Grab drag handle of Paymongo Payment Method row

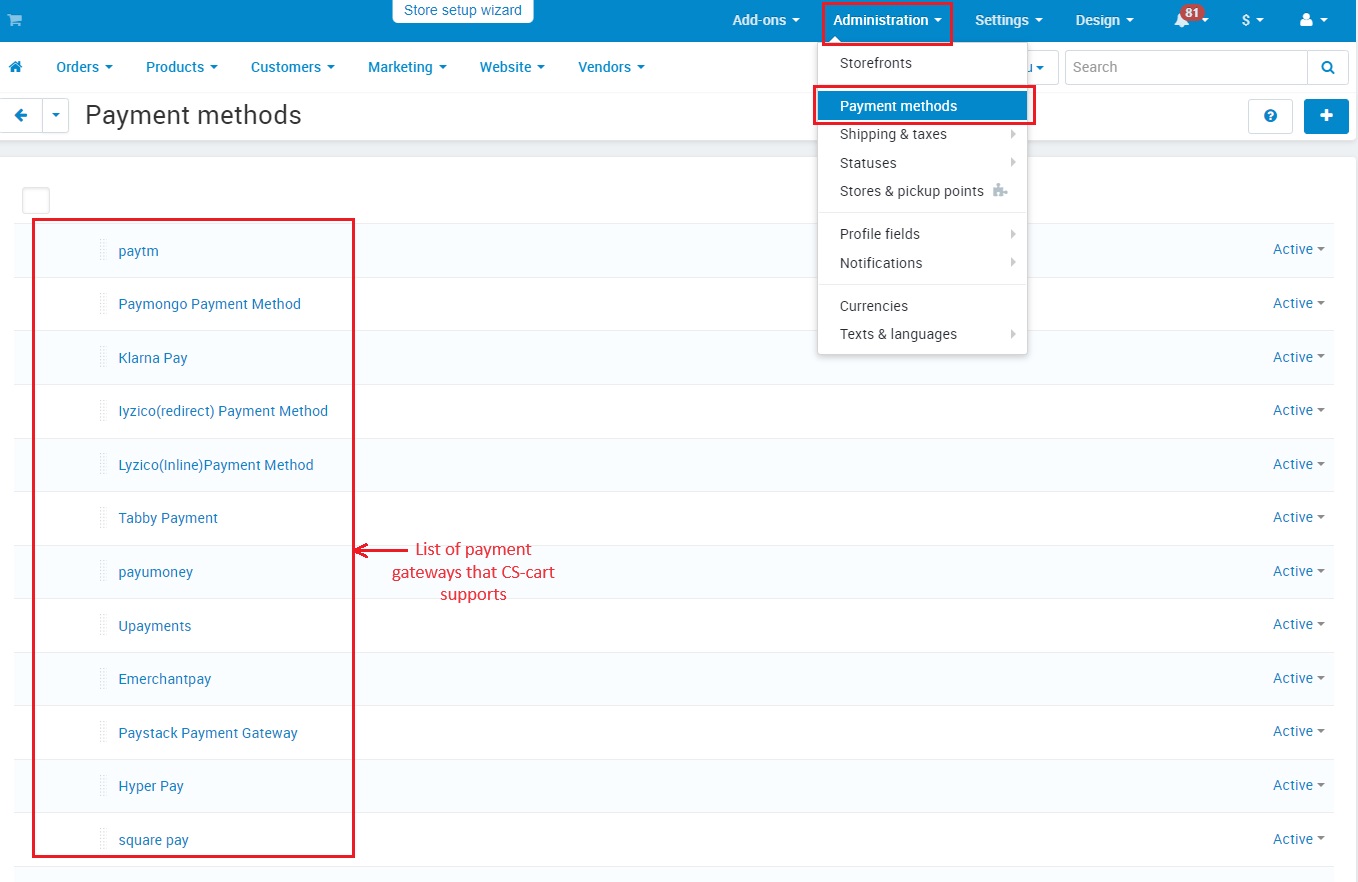(103, 303)
